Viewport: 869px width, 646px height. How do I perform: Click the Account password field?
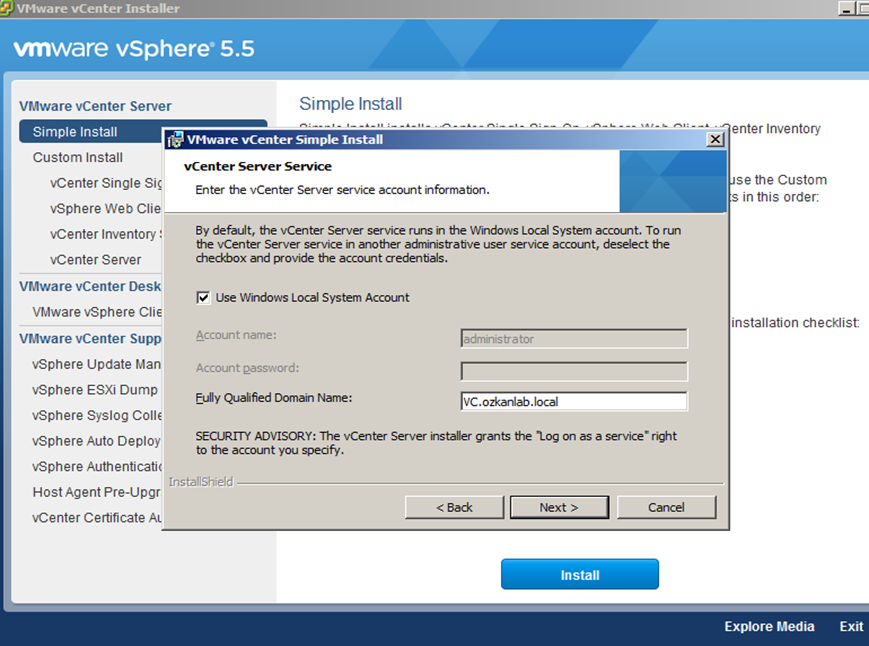pyautogui.click(x=574, y=371)
